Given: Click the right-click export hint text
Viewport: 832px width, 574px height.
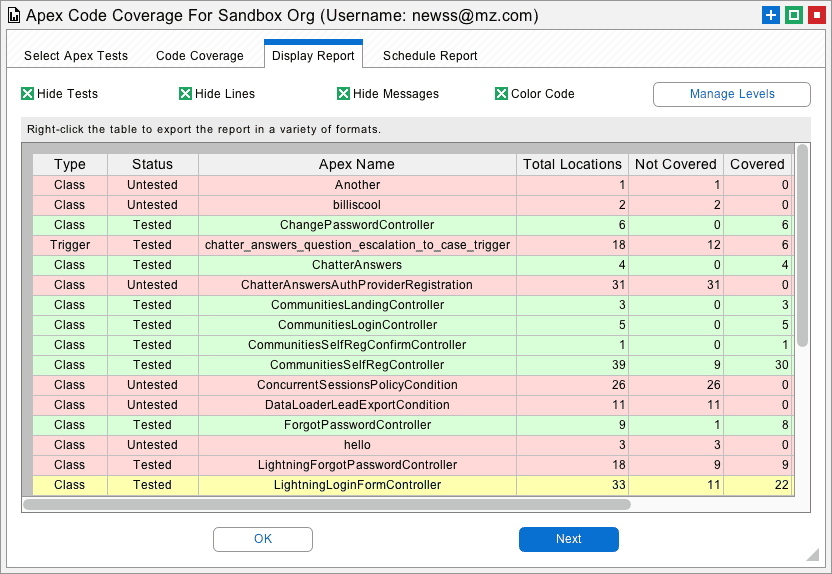Looking at the screenshot, I should point(204,129).
